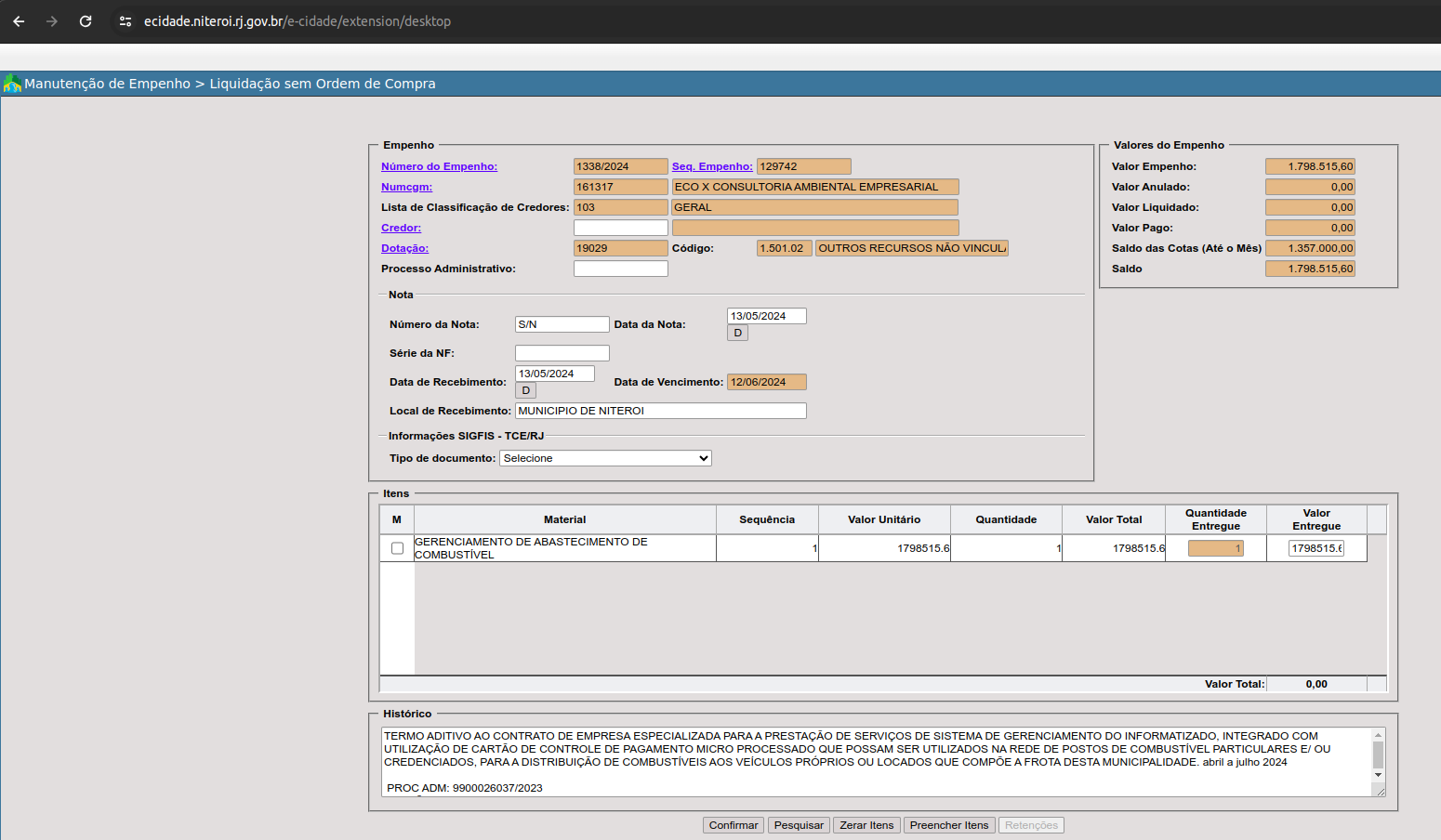Click the browser reload icon
Screen dimensions: 1441x840
pyautogui.click(x=86, y=21)
